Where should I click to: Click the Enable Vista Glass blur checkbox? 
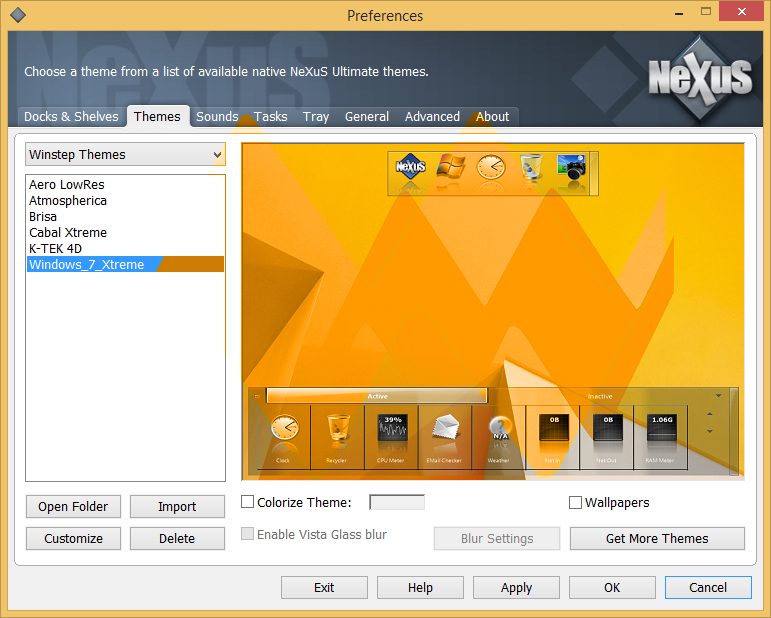tap(247, 534)
